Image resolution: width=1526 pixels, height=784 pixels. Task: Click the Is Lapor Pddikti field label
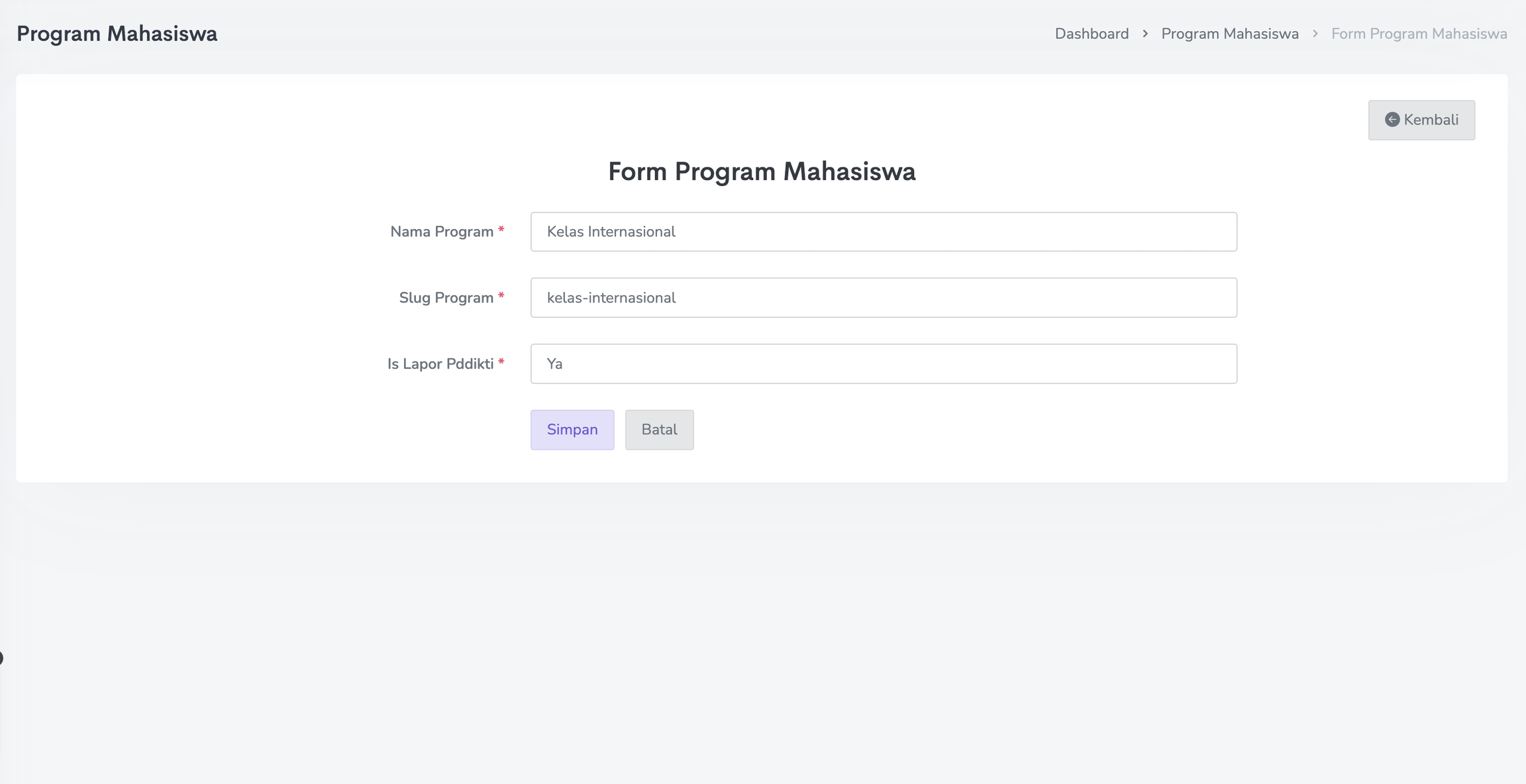pyautogui.click(x=440, y=364)
